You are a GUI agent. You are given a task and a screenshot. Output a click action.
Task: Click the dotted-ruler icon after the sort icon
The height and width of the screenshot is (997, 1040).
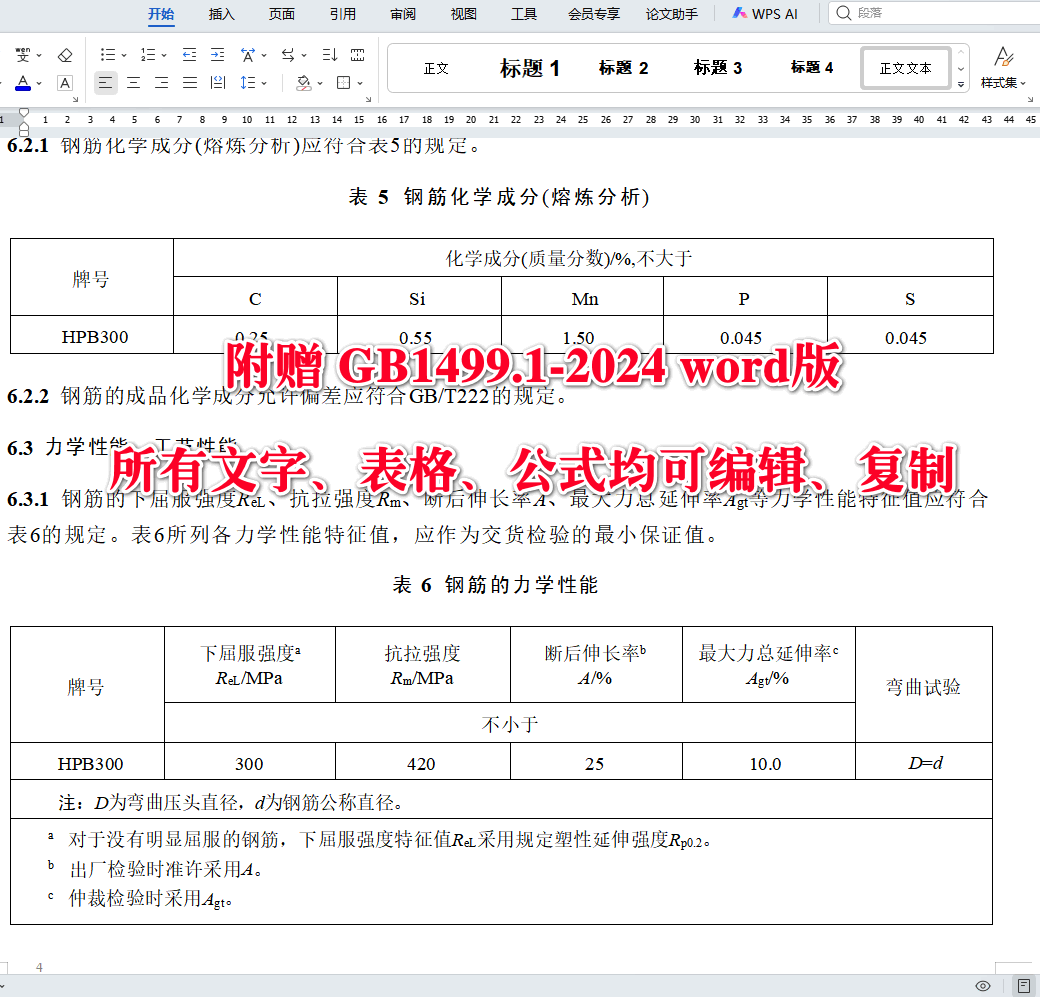pos(358,55)
